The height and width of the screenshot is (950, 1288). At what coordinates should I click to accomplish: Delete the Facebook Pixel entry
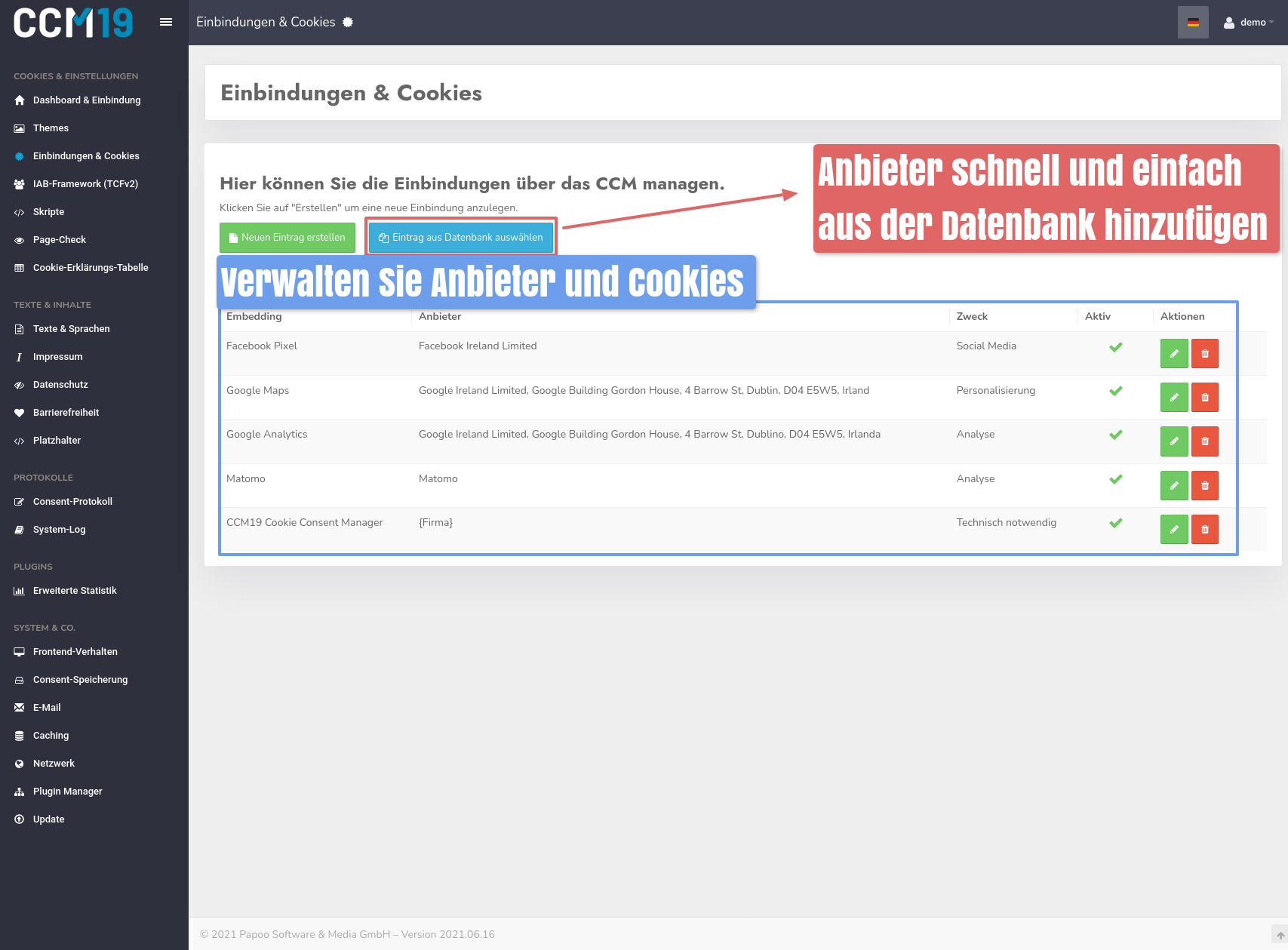click(x=1205, y=354)
